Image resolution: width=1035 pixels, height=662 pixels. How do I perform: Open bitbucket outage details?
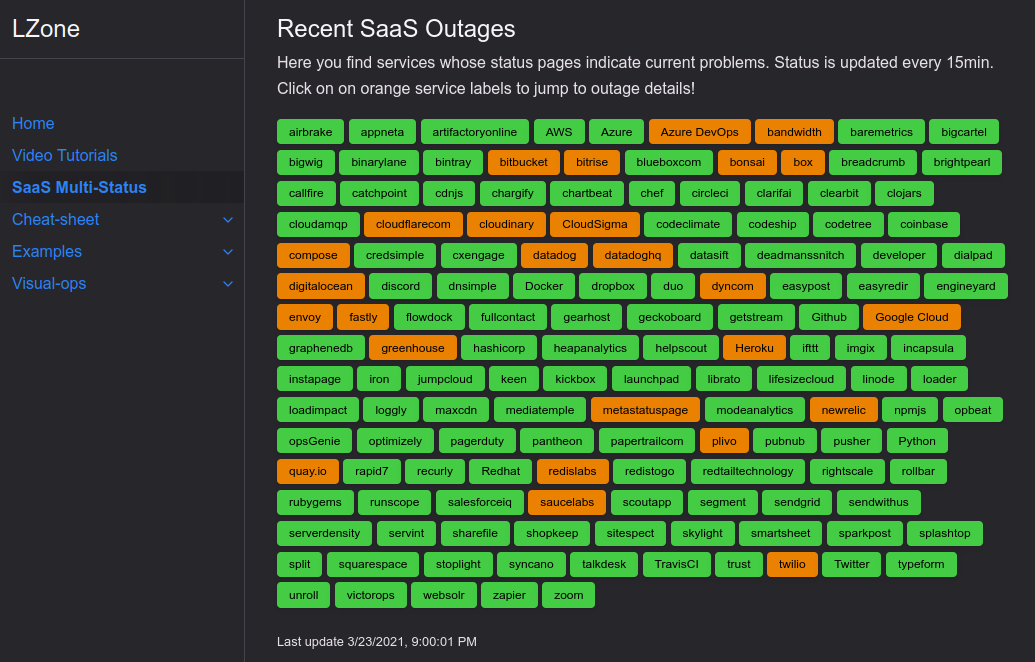[x=523, y=162]
